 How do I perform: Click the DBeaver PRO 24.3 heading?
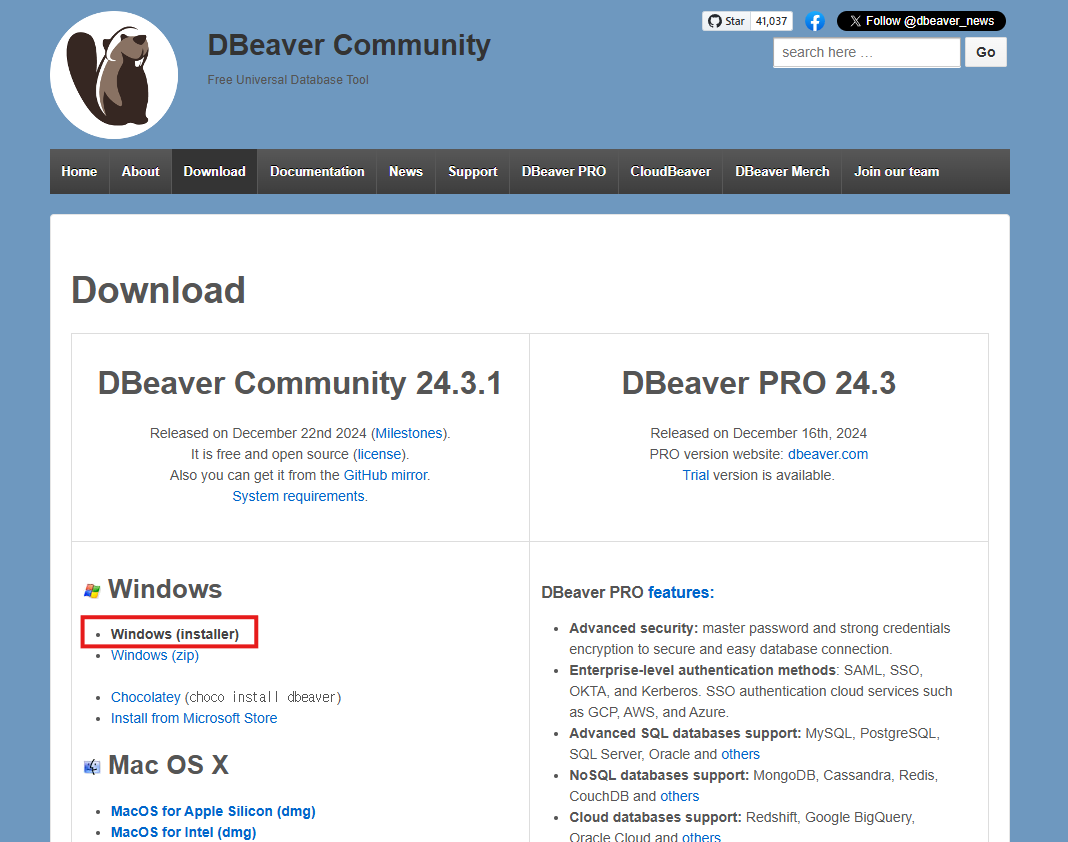point(759,383)
